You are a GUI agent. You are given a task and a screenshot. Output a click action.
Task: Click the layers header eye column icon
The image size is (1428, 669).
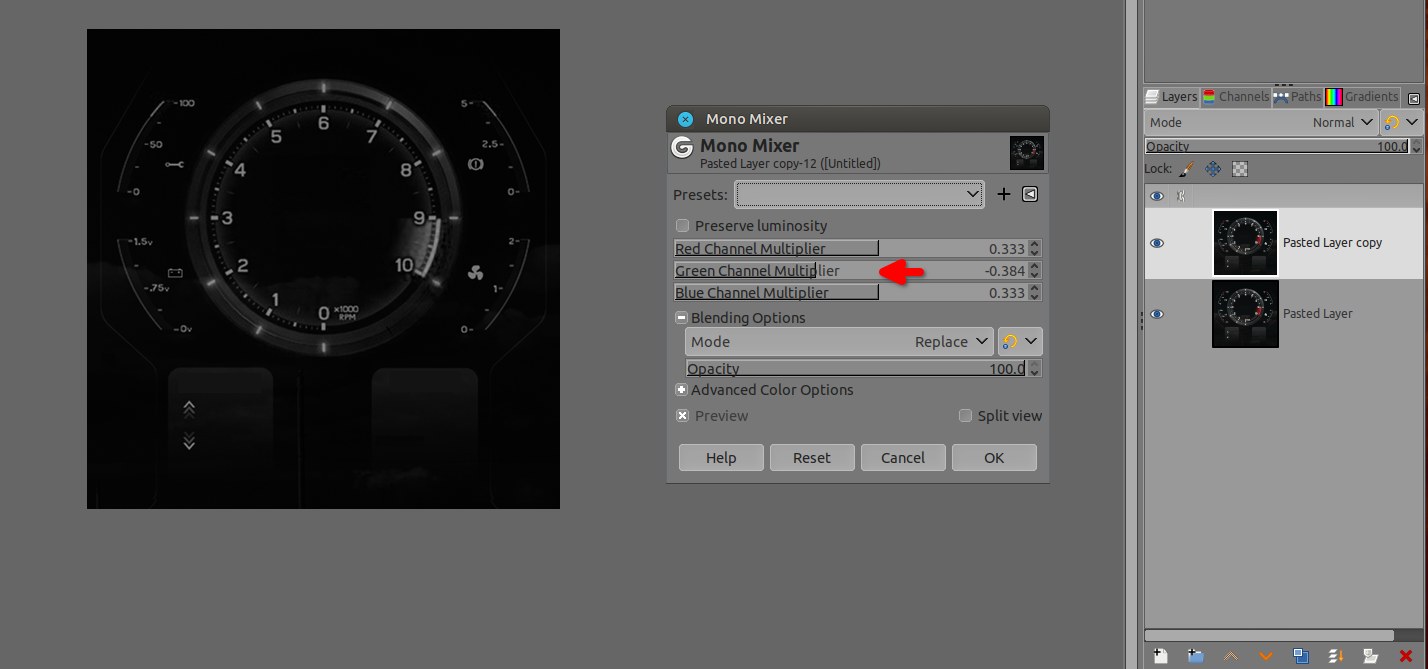pyautogui.click(x=1157, y=196)
